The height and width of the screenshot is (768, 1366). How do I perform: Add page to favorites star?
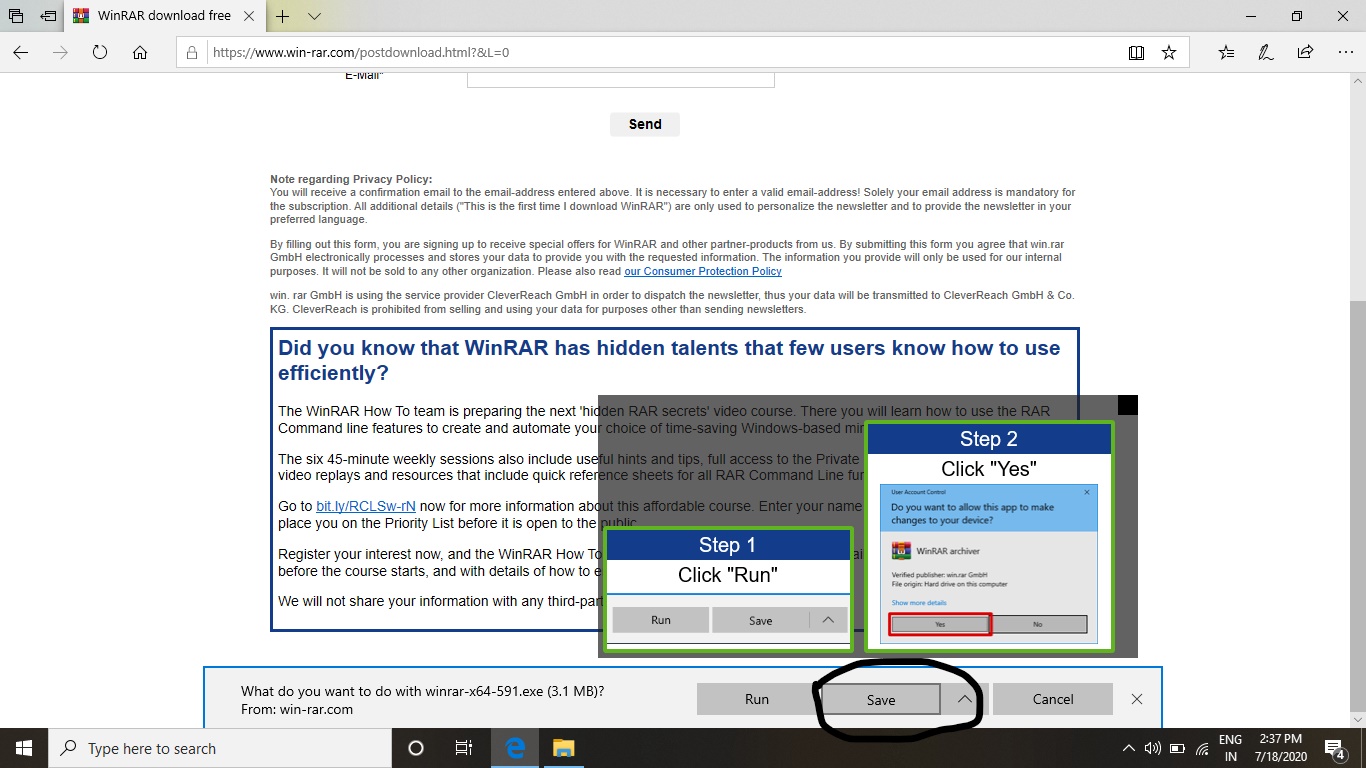(1169, 52)
